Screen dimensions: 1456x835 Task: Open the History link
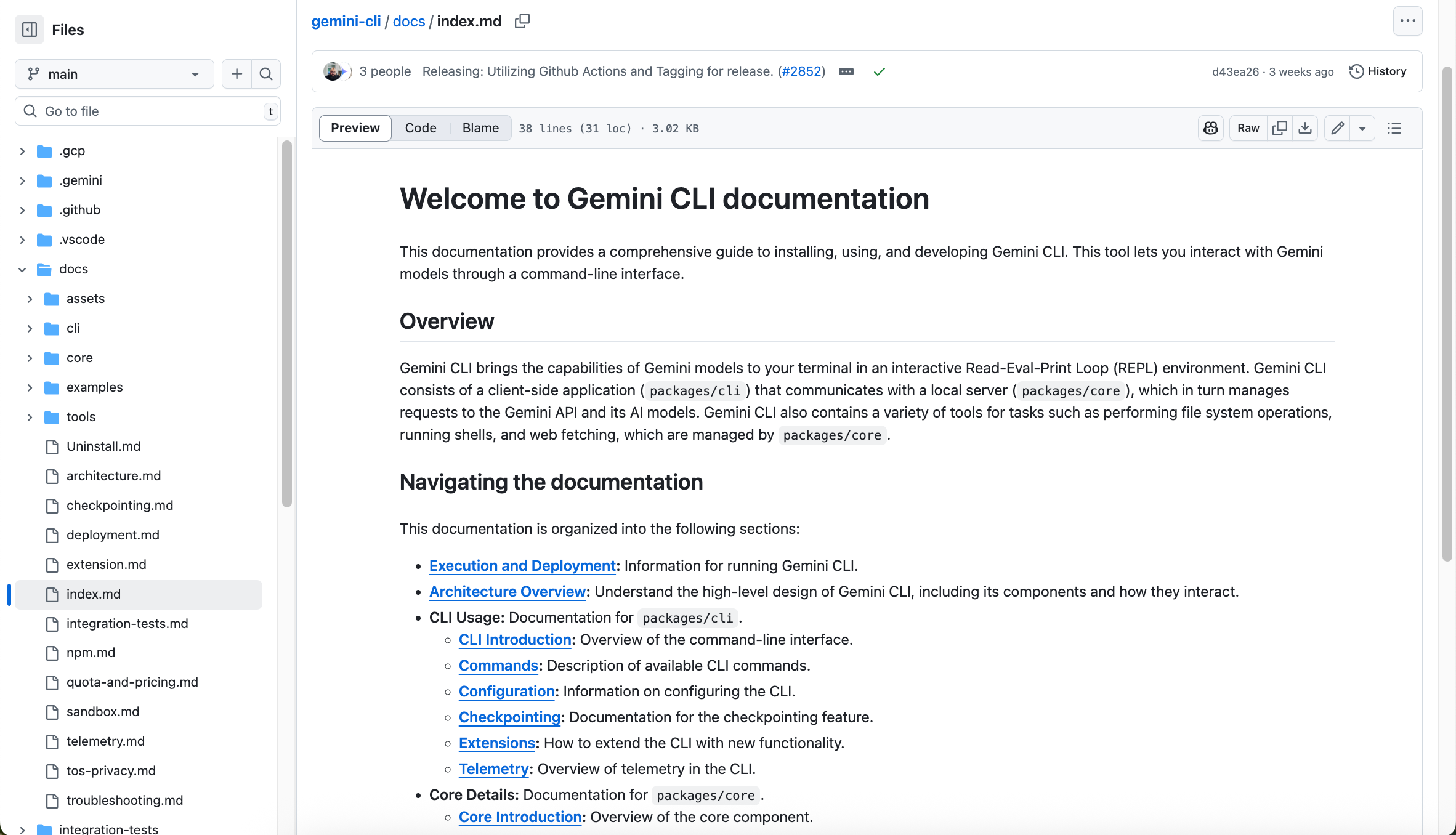coord(1378,71)
